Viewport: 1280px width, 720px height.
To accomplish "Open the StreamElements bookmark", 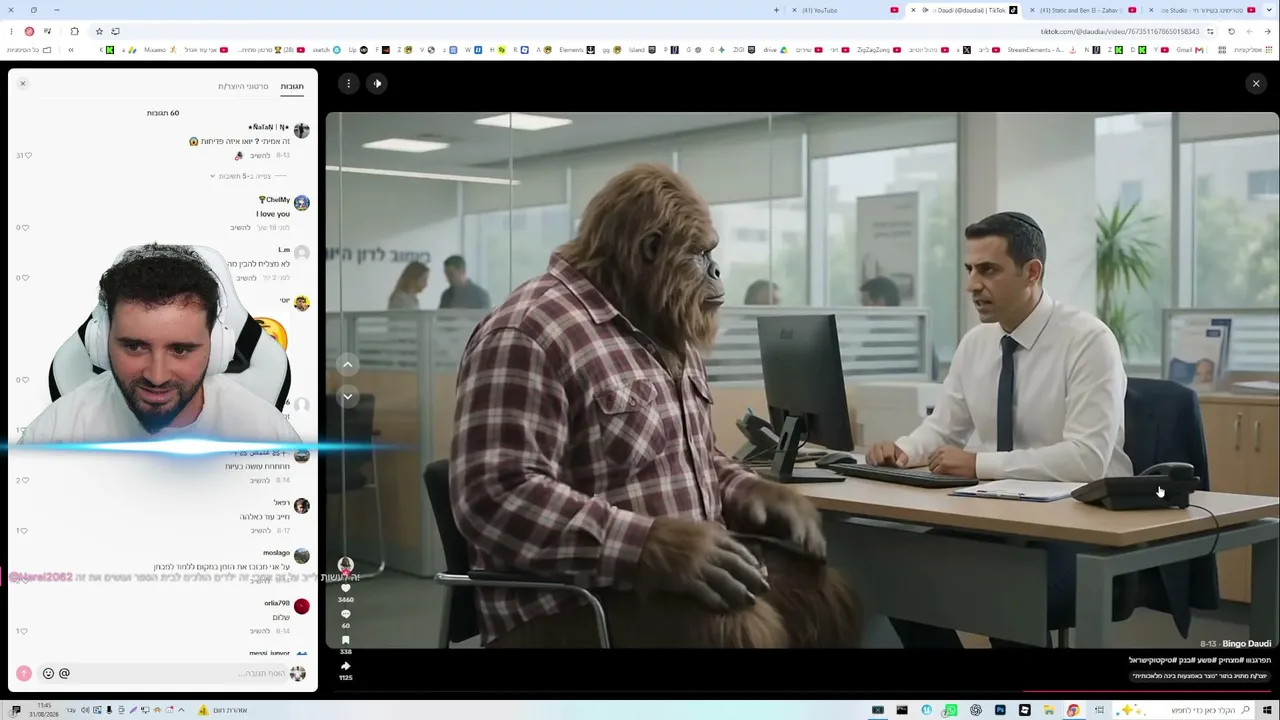I will coord(1042,49).
